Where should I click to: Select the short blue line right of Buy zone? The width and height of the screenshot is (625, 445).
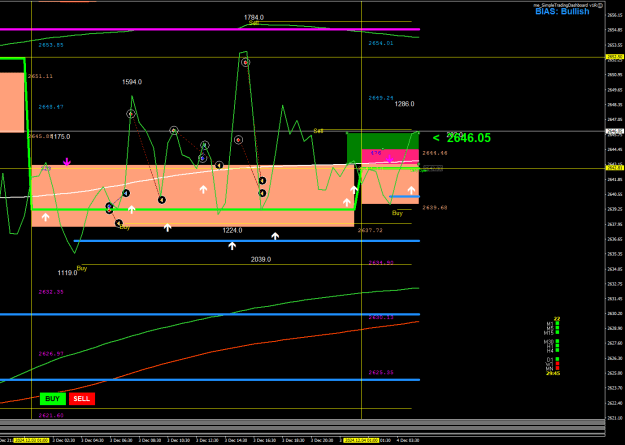(404, 197)
